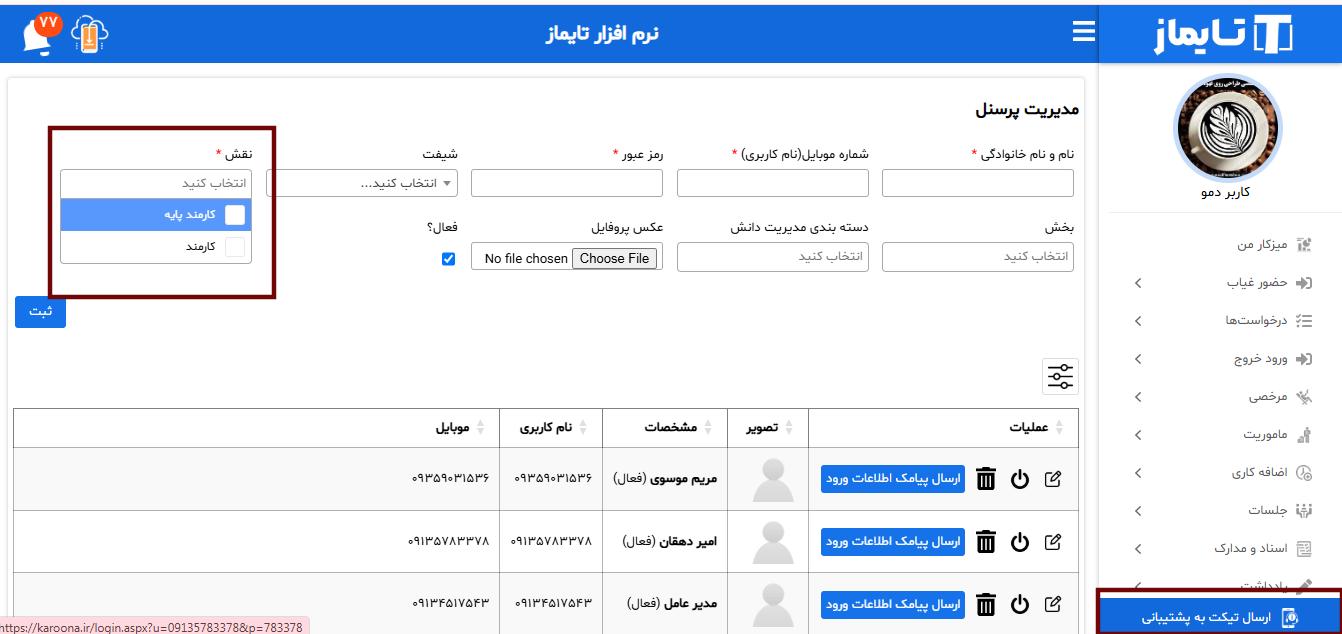Toggle power for امیر دهقان

coord(1019,542)
